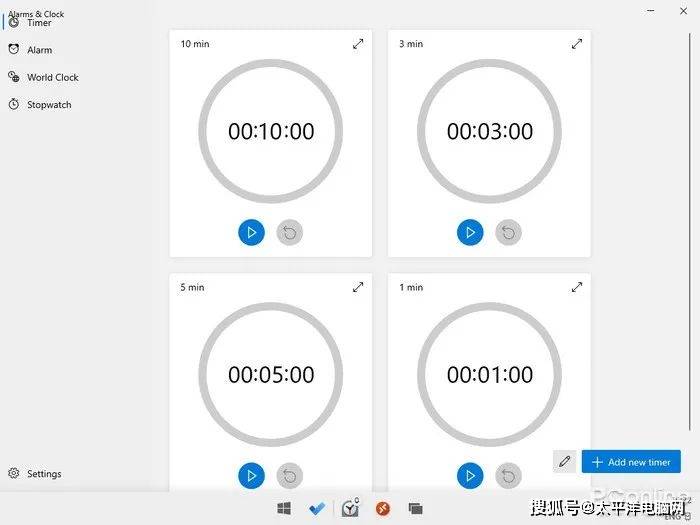This screenshot has width=700, height=525.
Task: Reset the 10 min timer
Action: [x=290, y=233]
